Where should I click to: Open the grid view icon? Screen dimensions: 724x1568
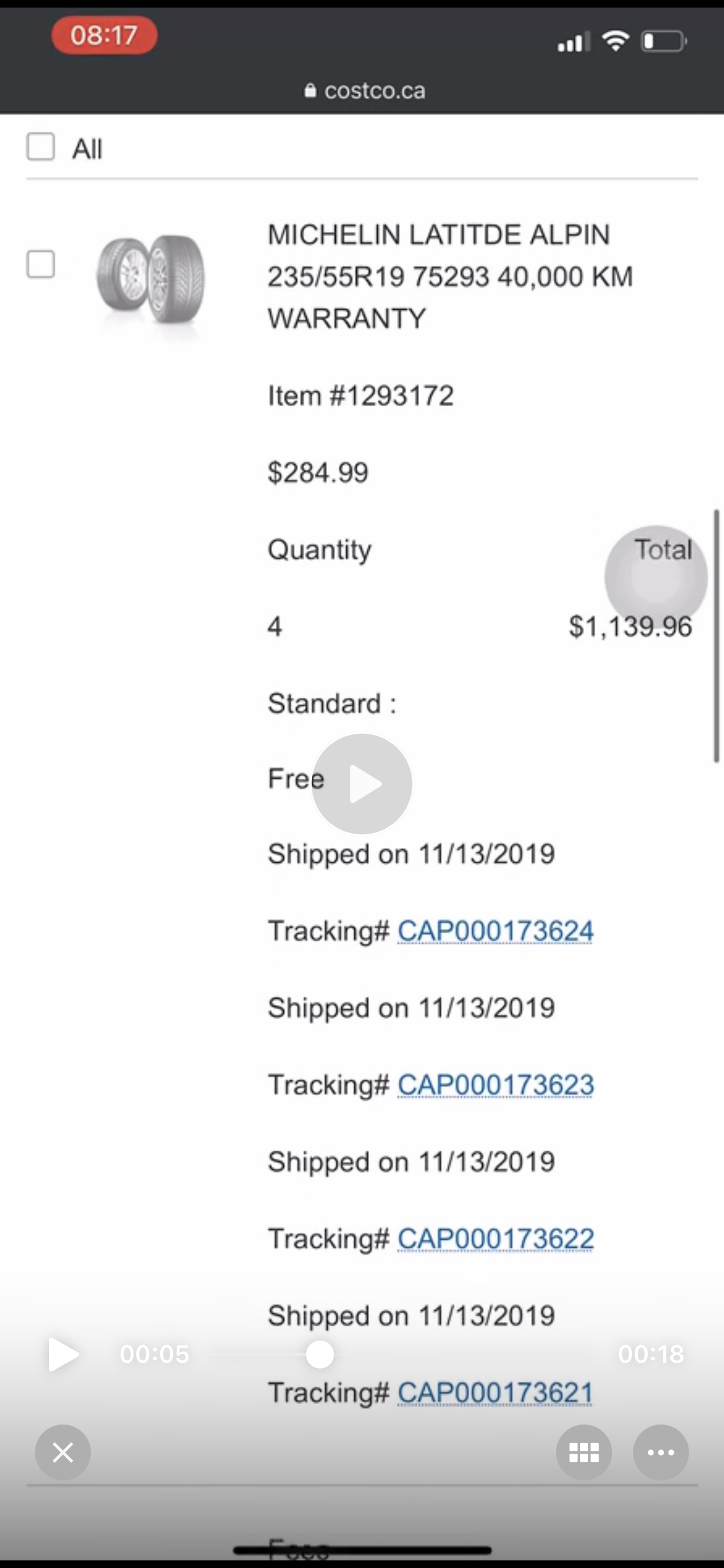click(x=584, y=1452)
